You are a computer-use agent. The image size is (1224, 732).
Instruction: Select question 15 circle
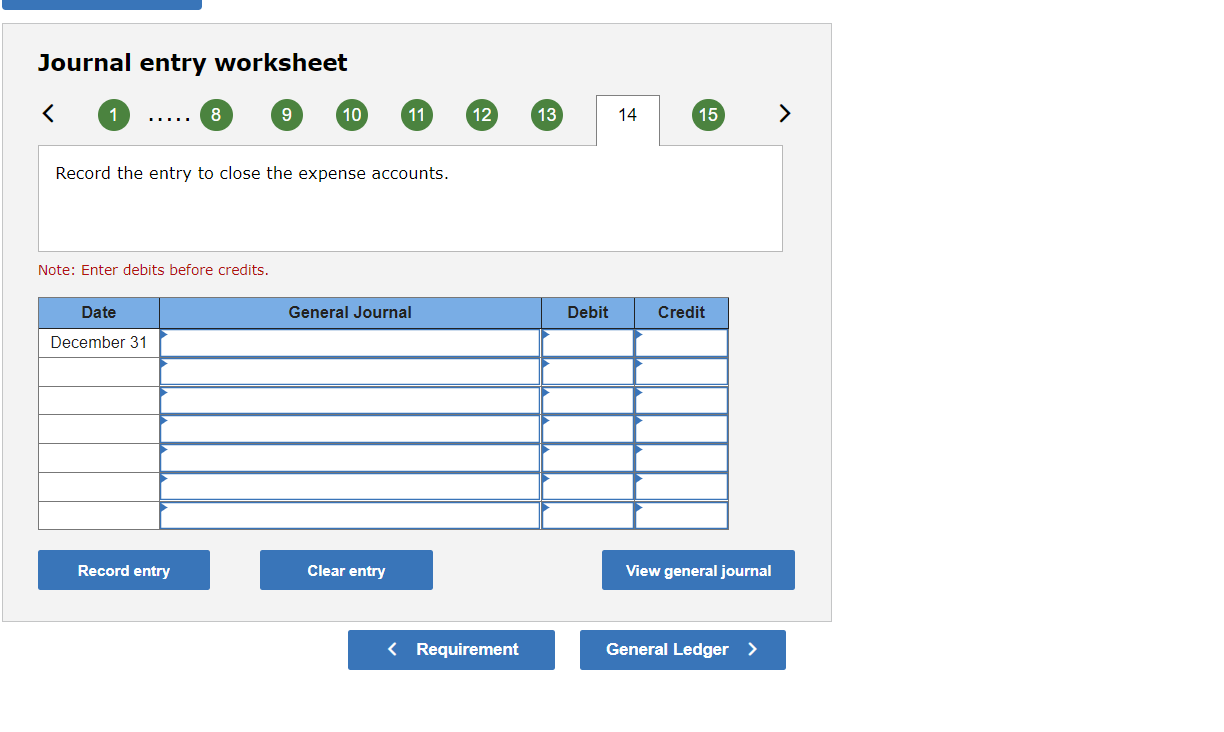(x=708, y=115)
